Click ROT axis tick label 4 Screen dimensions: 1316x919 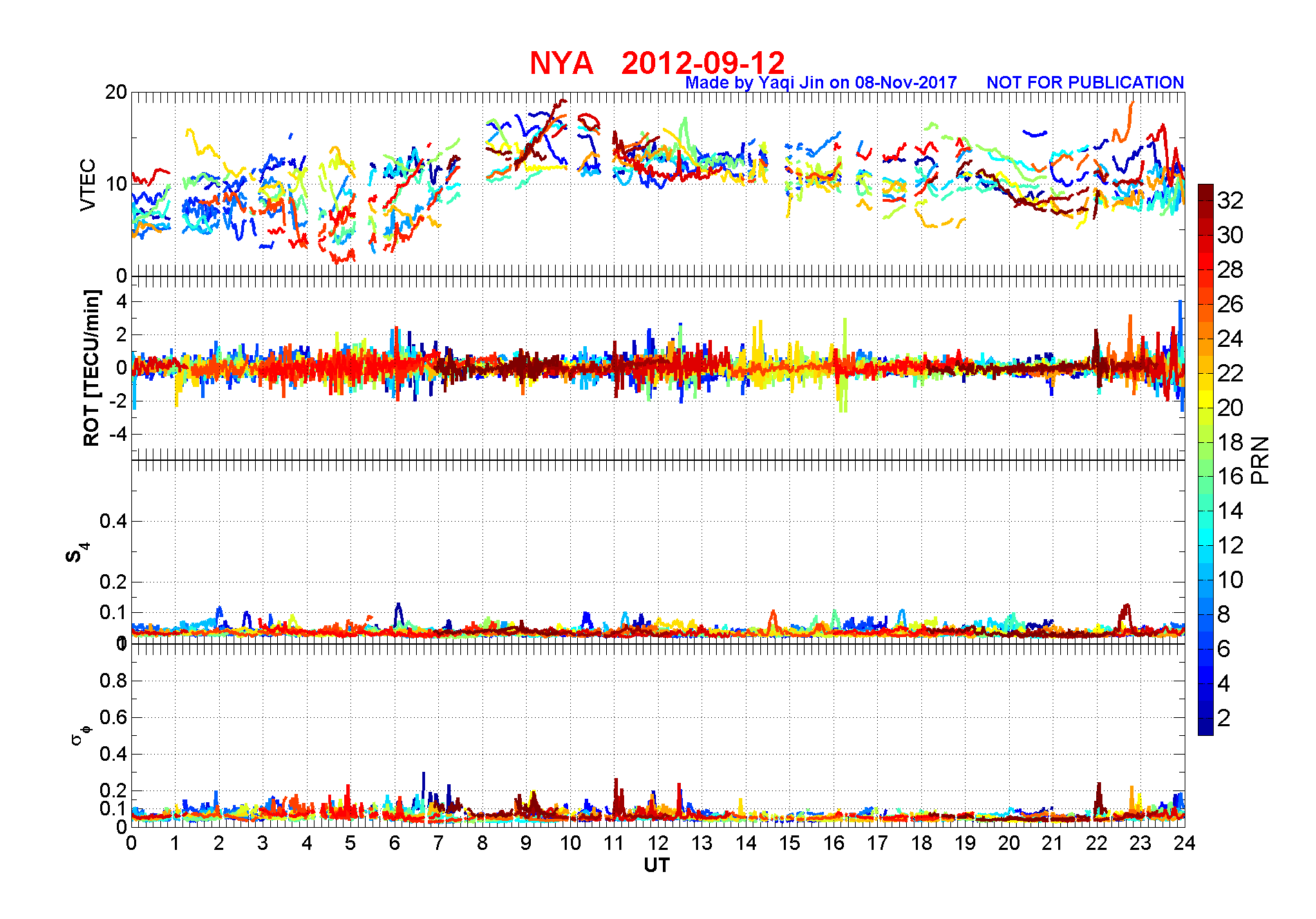click(122, 301)
